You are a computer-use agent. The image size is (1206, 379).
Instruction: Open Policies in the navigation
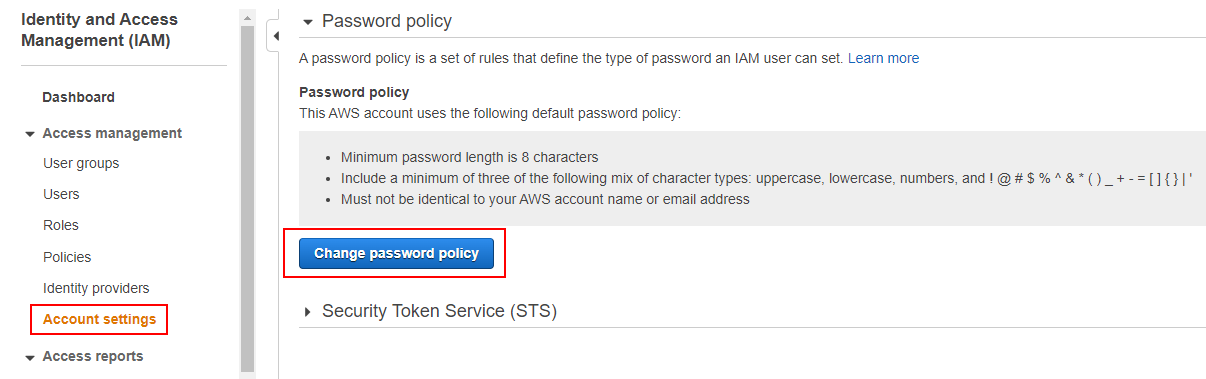point(67,257)
